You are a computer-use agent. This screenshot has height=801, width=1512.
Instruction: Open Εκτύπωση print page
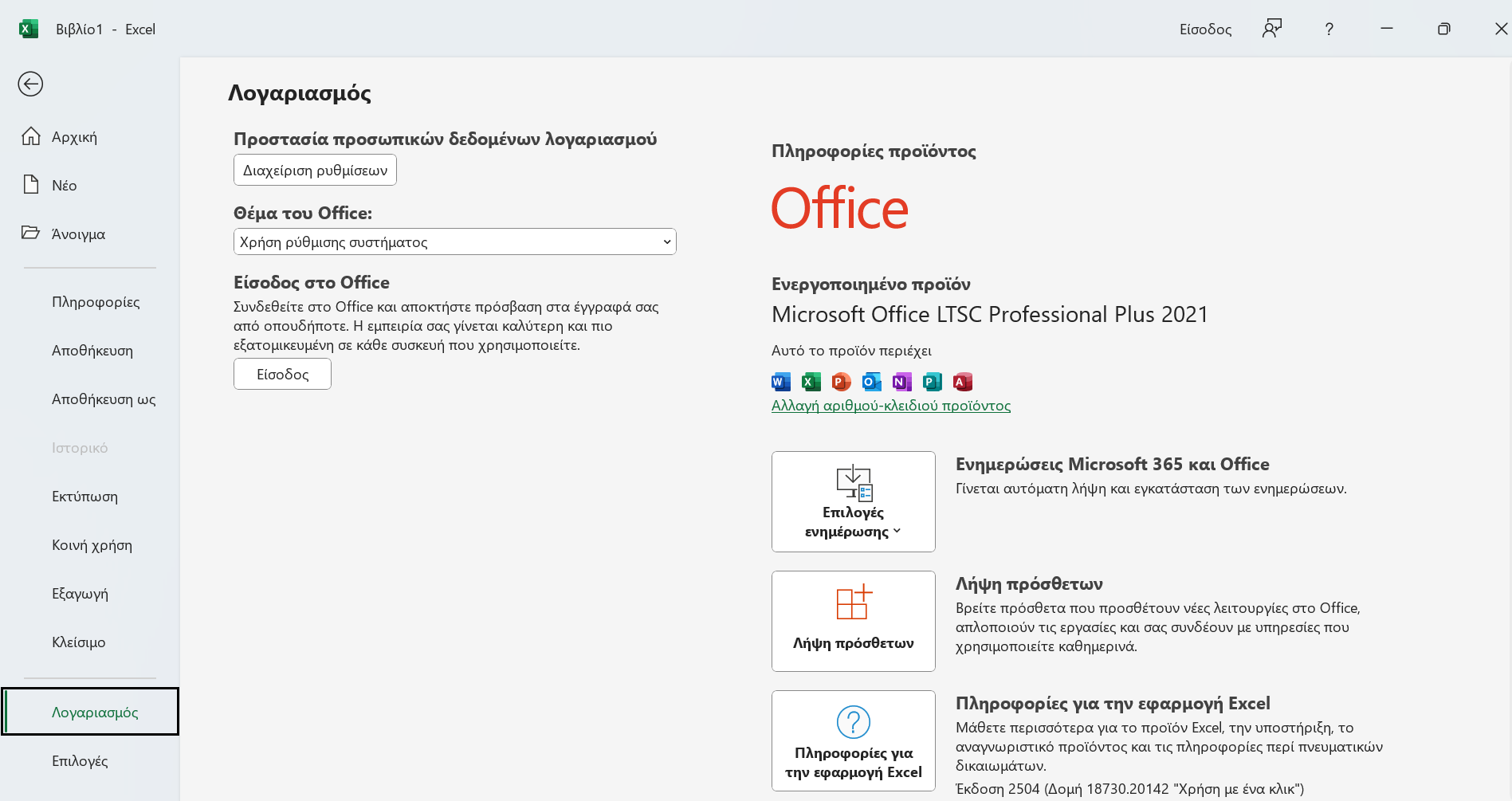point(84,497)
